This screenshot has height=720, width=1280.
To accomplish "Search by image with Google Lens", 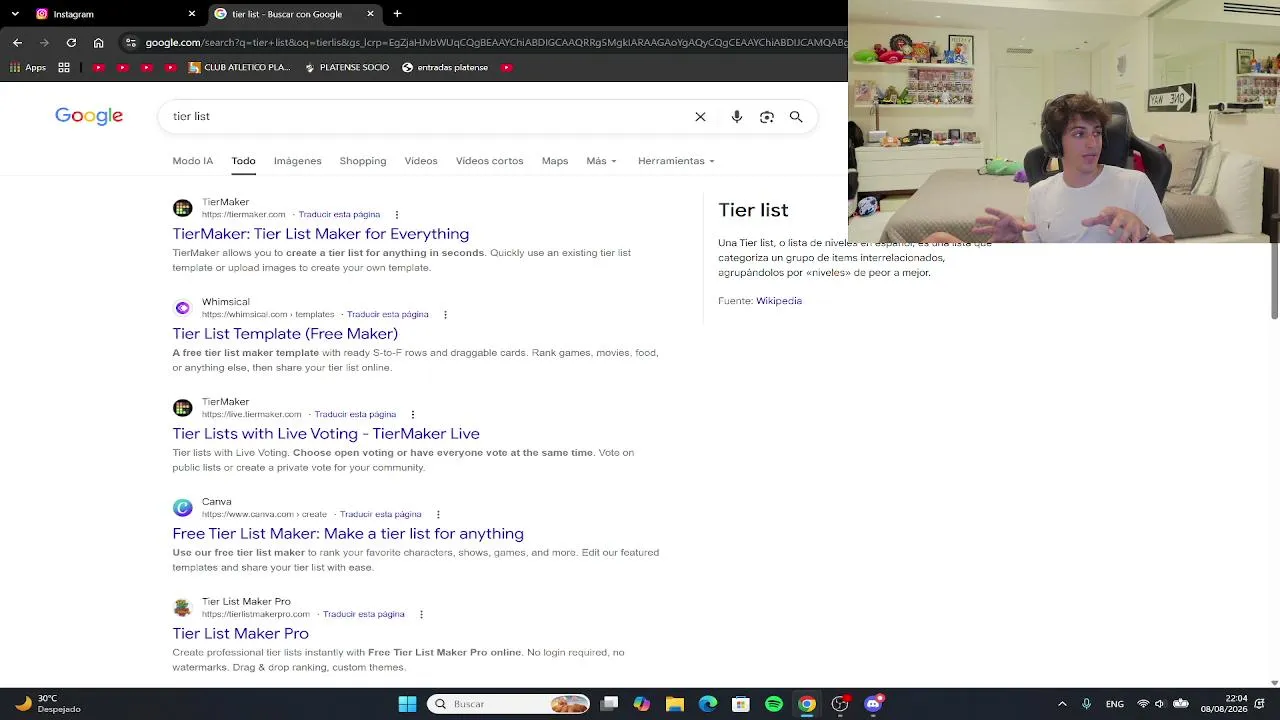I will (767, 117).
